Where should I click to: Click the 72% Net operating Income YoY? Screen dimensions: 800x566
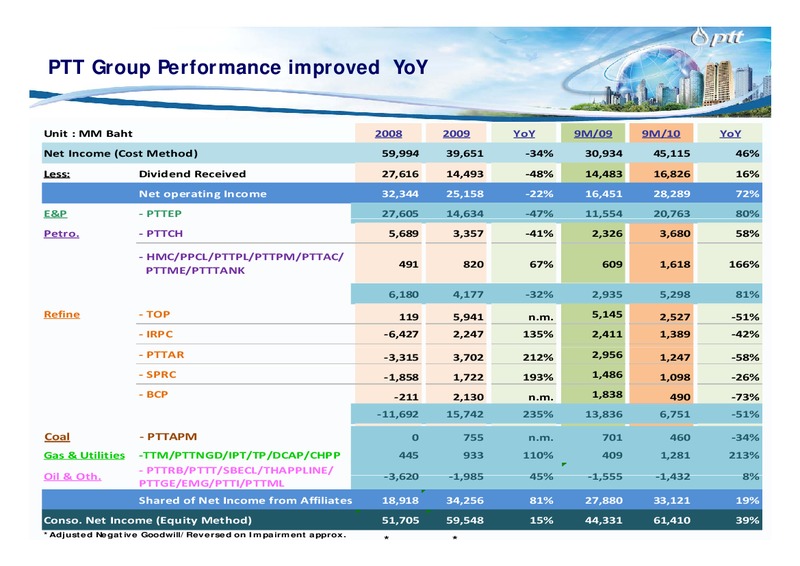(x=747, y=194)
